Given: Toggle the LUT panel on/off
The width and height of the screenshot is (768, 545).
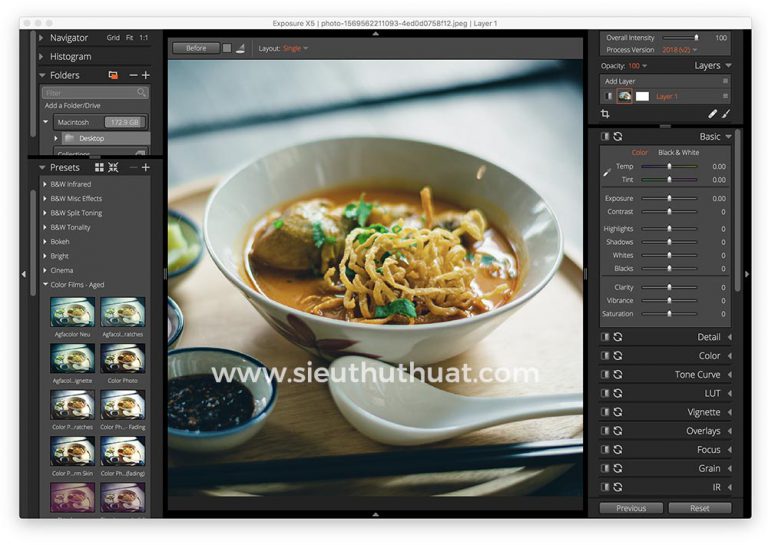Looking at the screenshot, I should click(605, 393).
